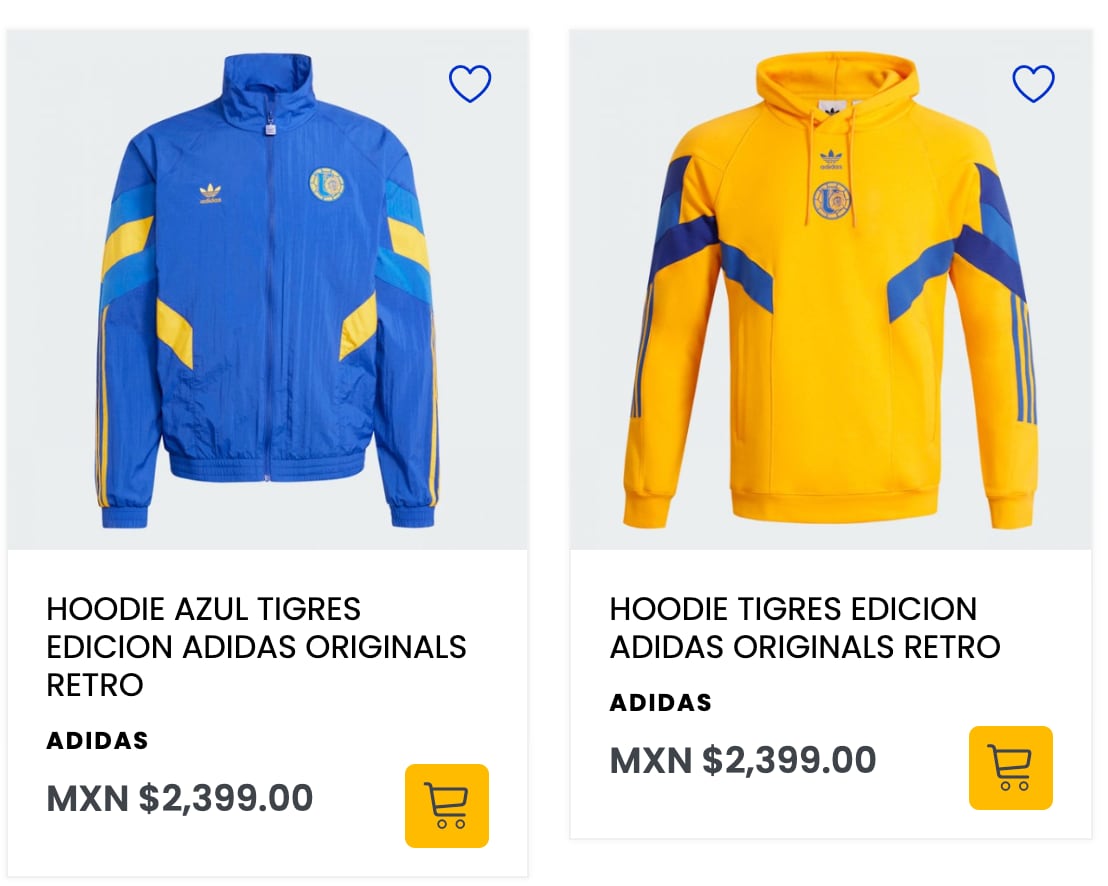
Task: Click the Tigres crest on the yellow hoodie
Action: (x=831, y=202)
